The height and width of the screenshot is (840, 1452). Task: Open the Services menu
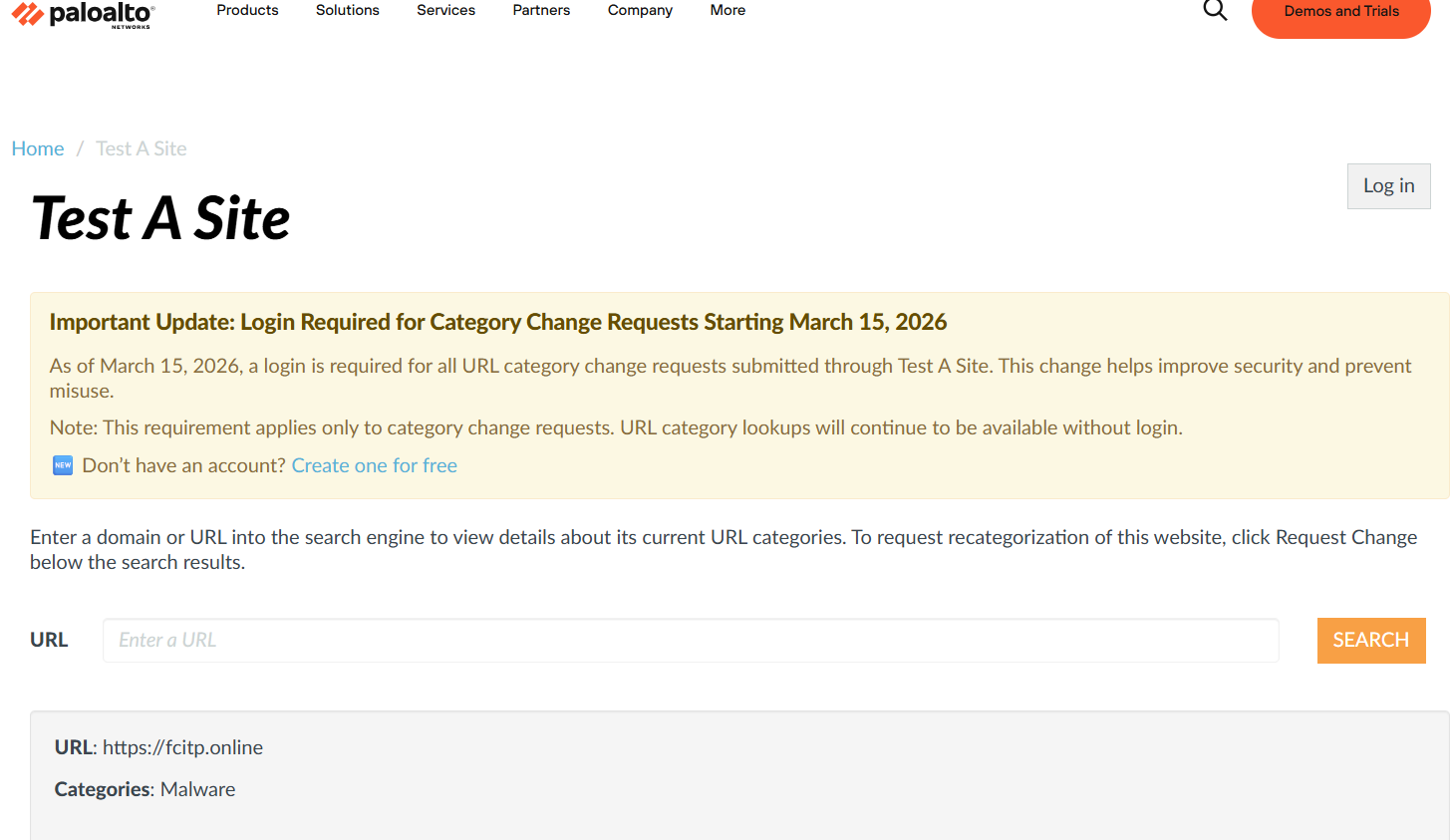pos(445,10)
